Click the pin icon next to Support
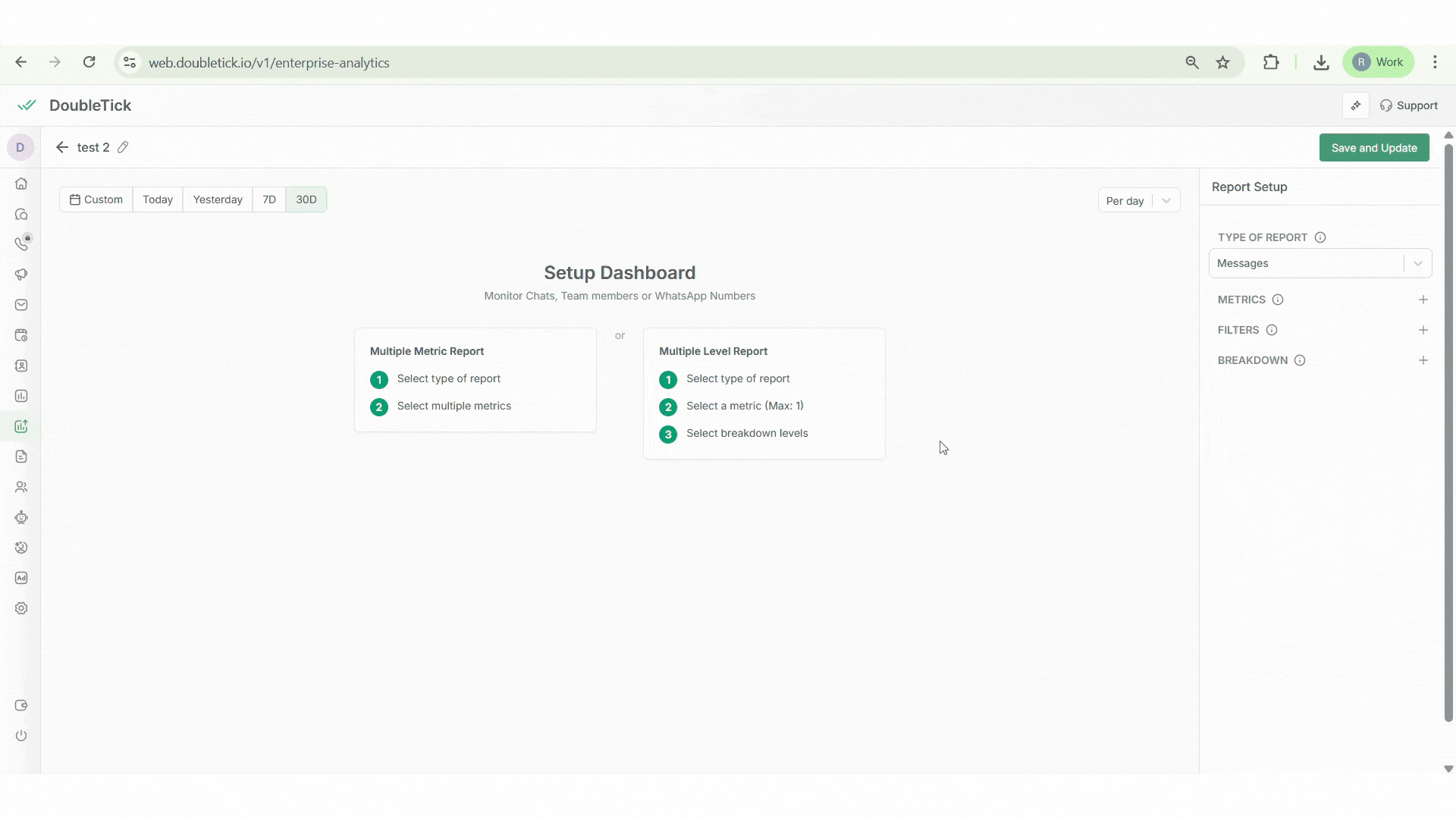Screen dimensions: 1456x819 pyautogui.click(x=1356, y=105)
